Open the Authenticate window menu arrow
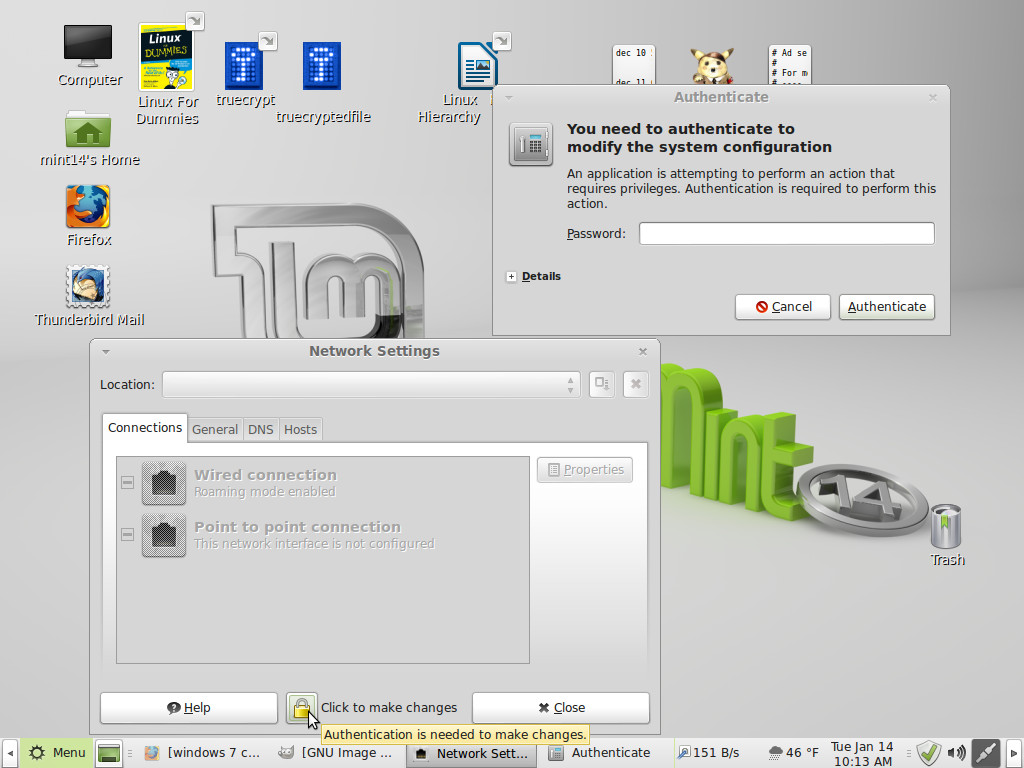Viewport: 1024px width, 768px height. (x=508, y=98)
